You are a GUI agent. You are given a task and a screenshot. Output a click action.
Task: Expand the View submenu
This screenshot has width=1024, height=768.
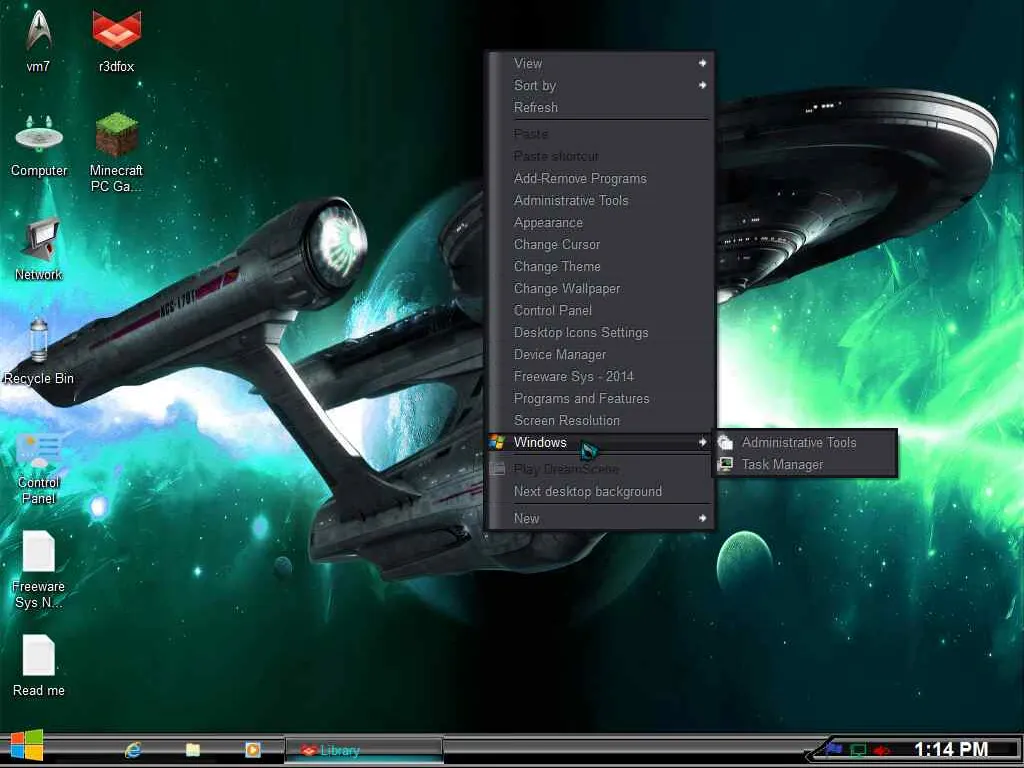click(601, 63)
